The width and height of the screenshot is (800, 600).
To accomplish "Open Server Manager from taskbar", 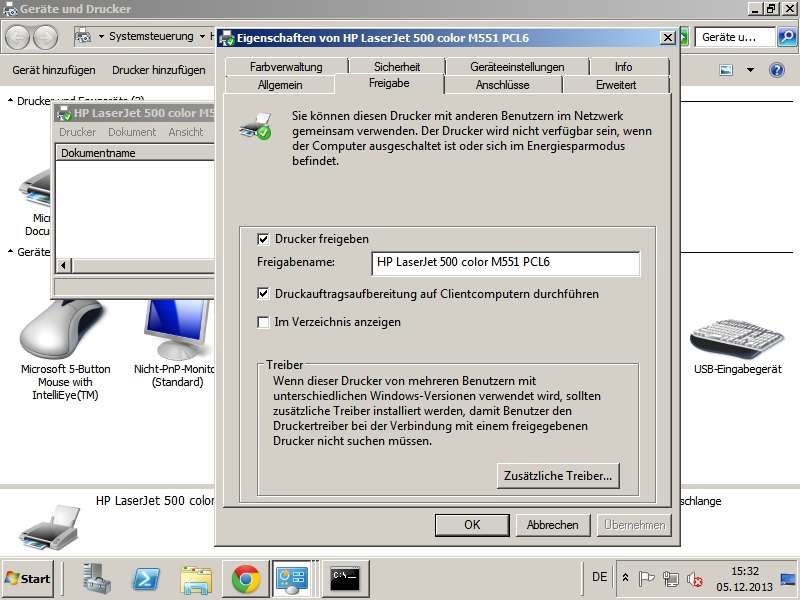I will coord(97,579).
